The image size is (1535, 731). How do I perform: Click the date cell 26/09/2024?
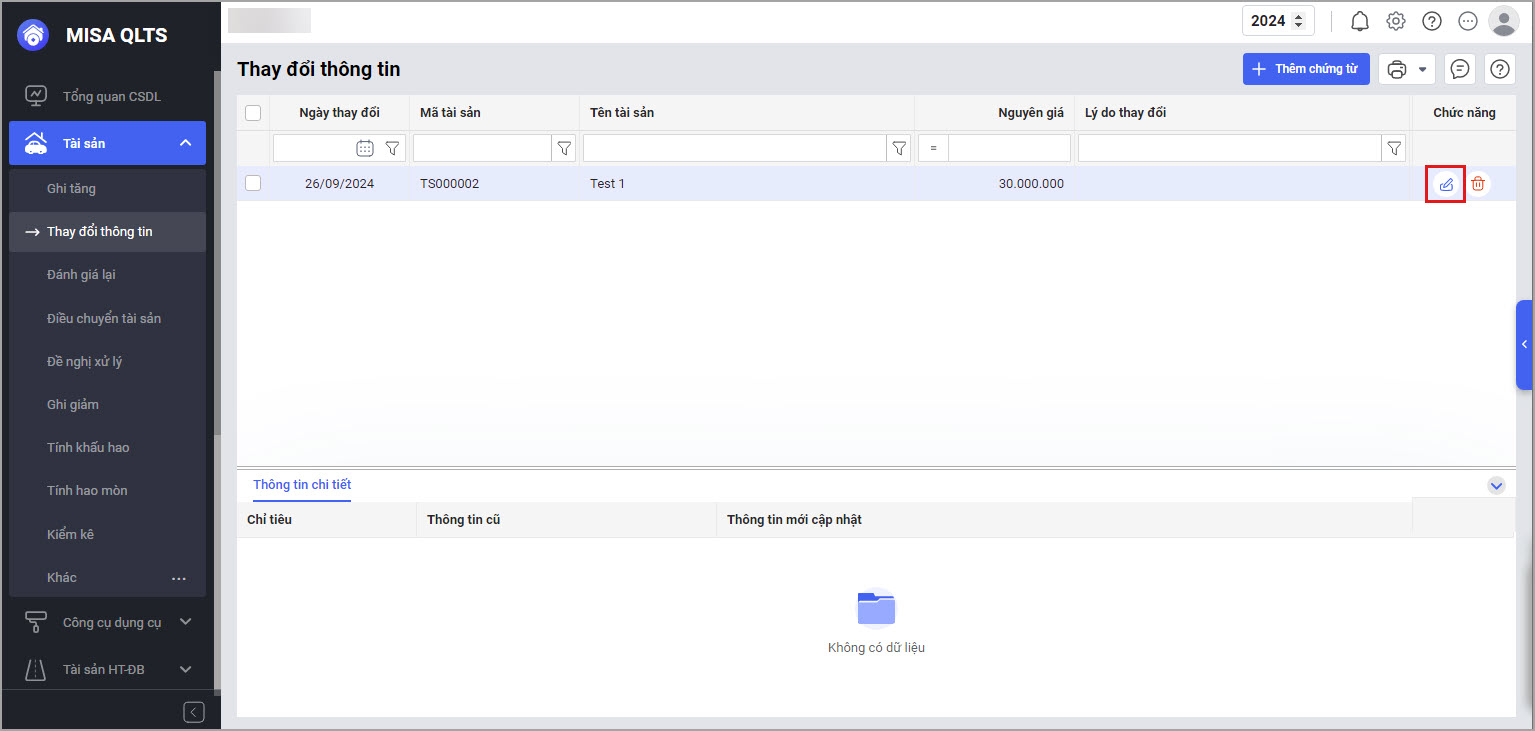coord(340,184)
